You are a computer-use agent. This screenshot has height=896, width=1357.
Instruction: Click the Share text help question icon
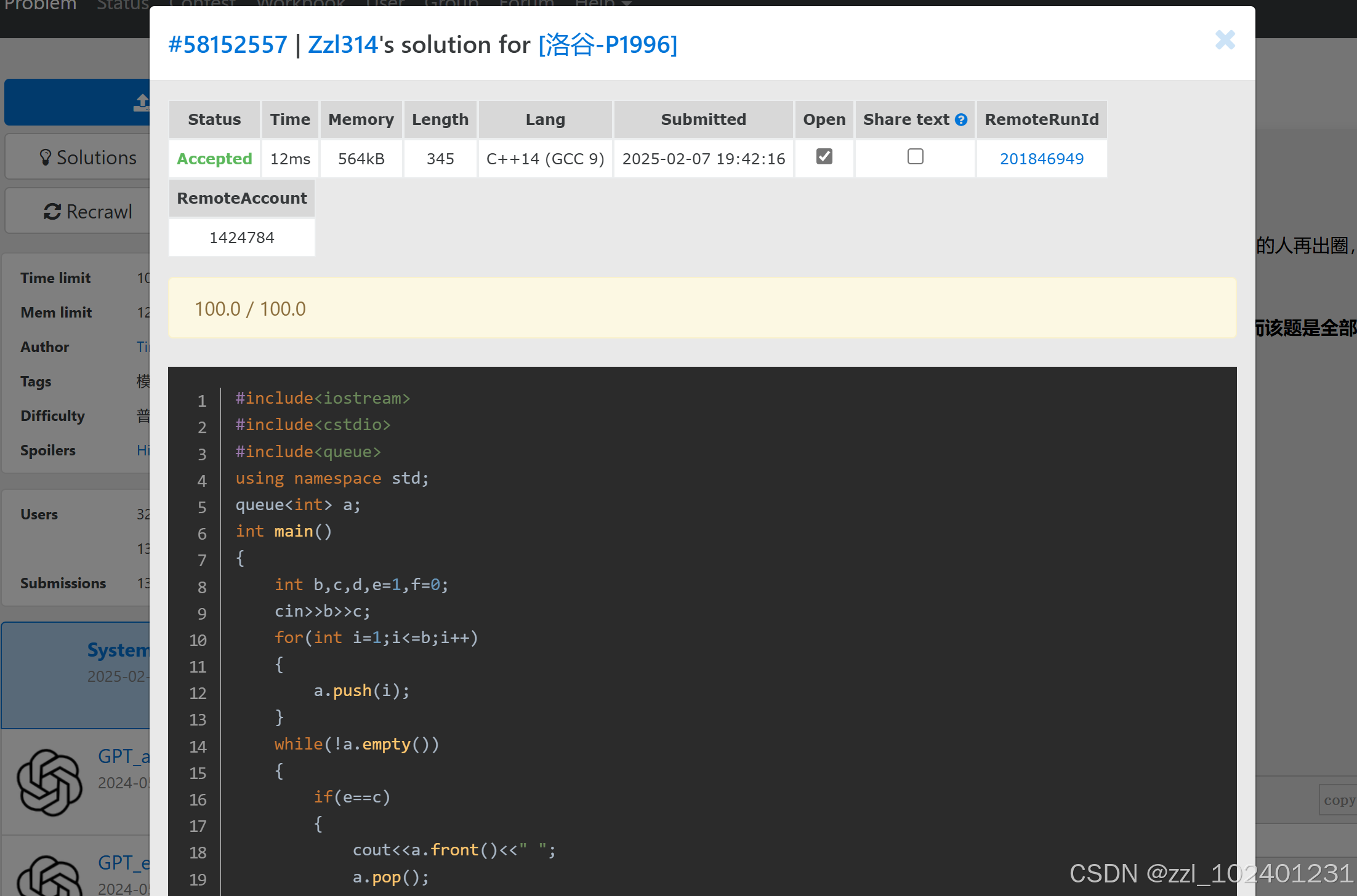(961, 120)
